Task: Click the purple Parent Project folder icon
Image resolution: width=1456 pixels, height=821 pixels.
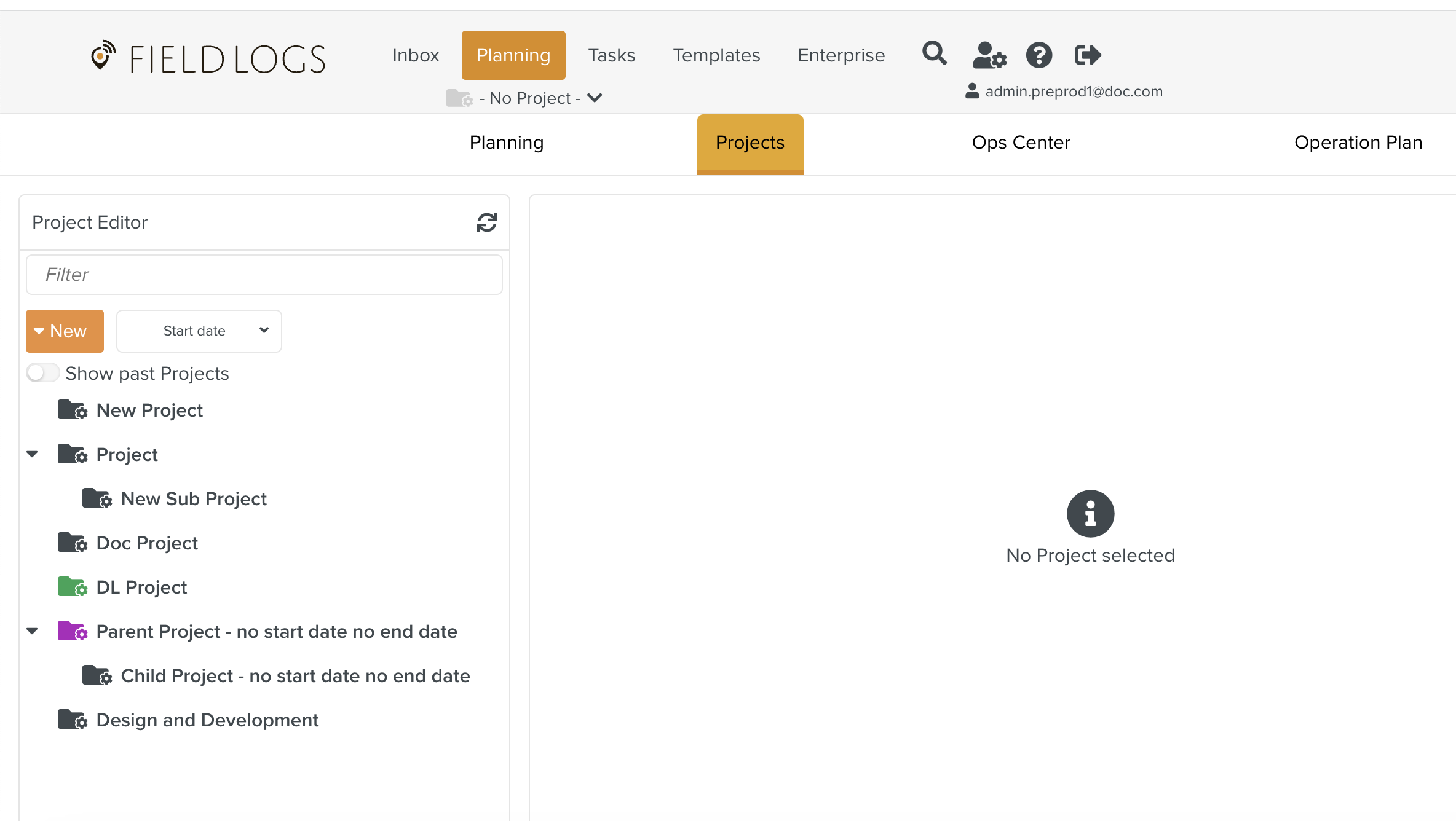Action: 72,631
